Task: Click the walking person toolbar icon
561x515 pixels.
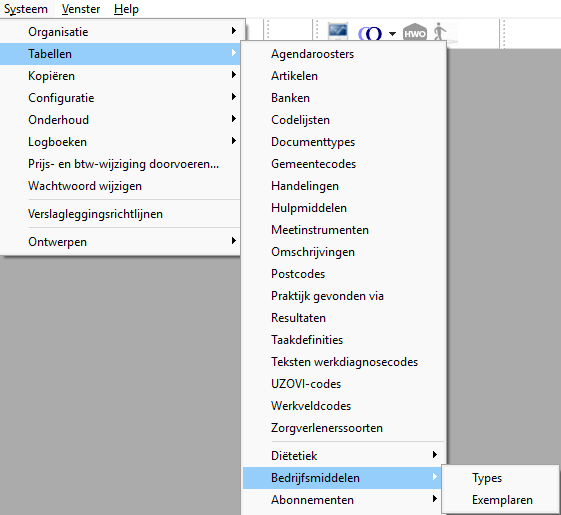Action: (439, 31)
